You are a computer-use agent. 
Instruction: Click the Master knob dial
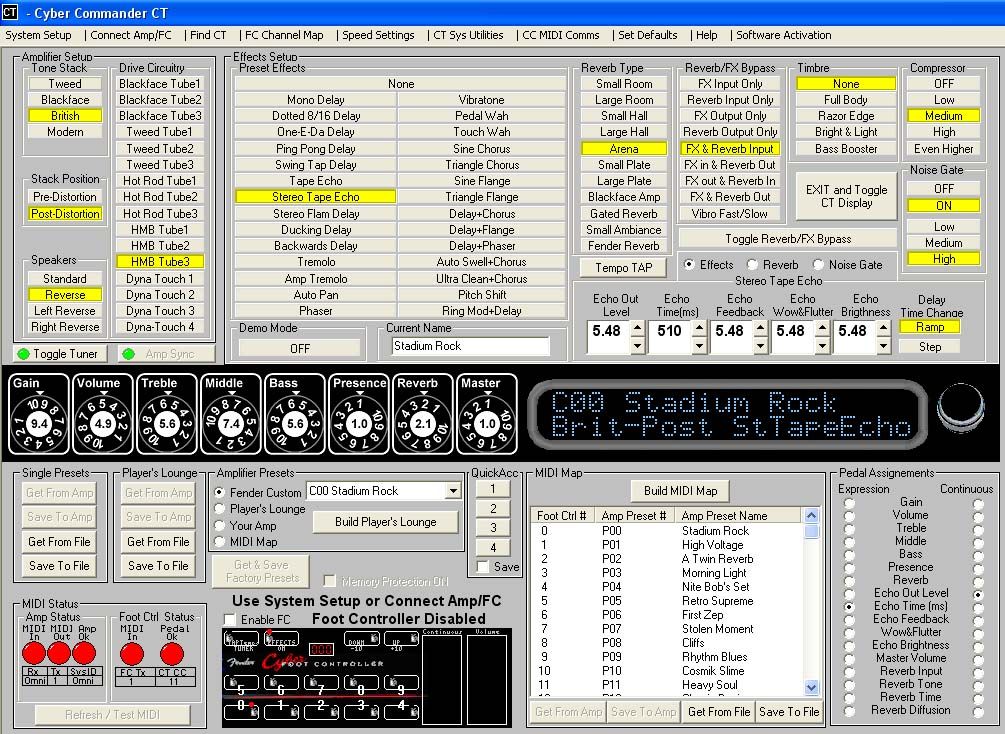[x=487, y=423]
